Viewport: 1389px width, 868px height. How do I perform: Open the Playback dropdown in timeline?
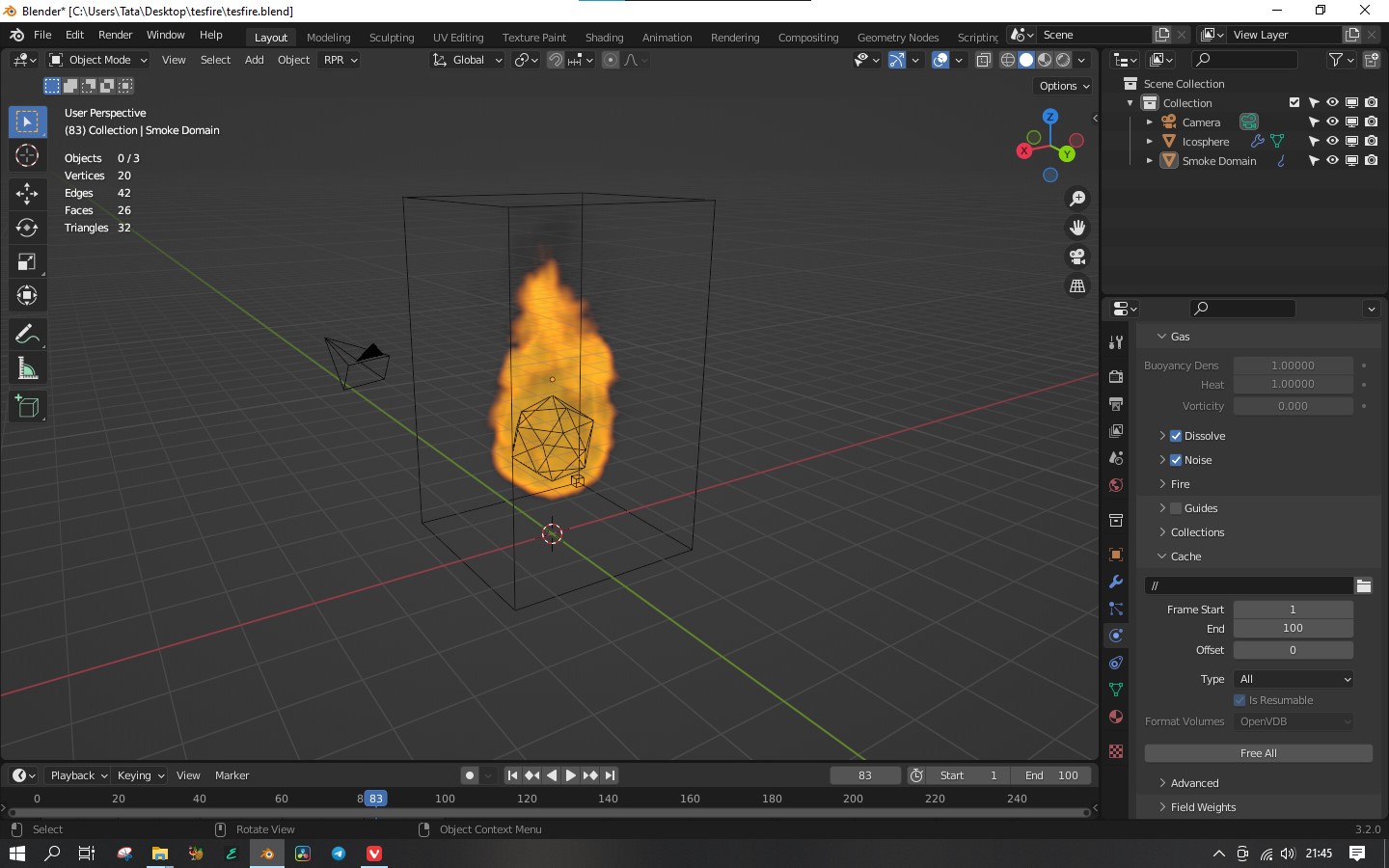click(78, 775)
